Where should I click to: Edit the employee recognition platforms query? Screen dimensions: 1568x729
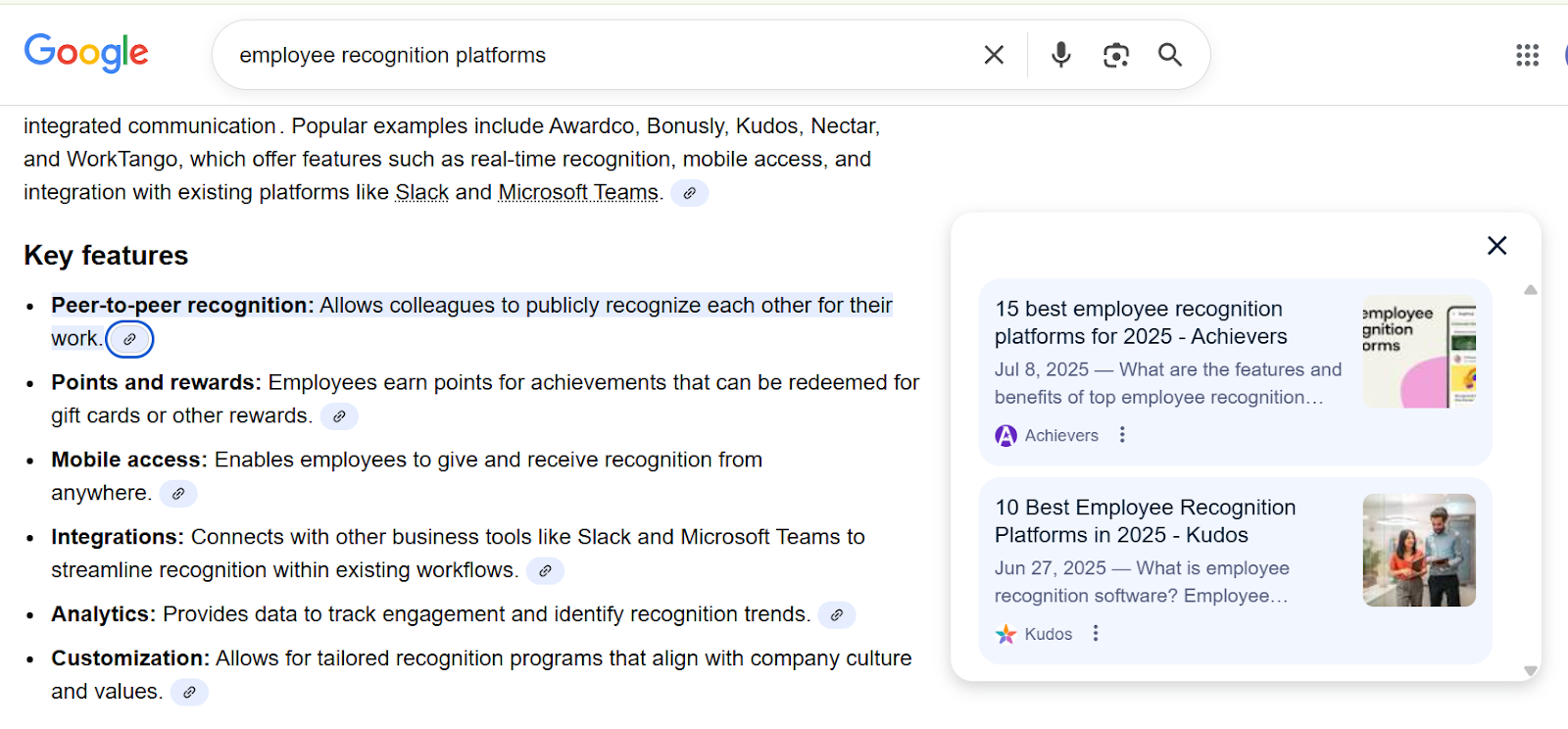point(392,56)
